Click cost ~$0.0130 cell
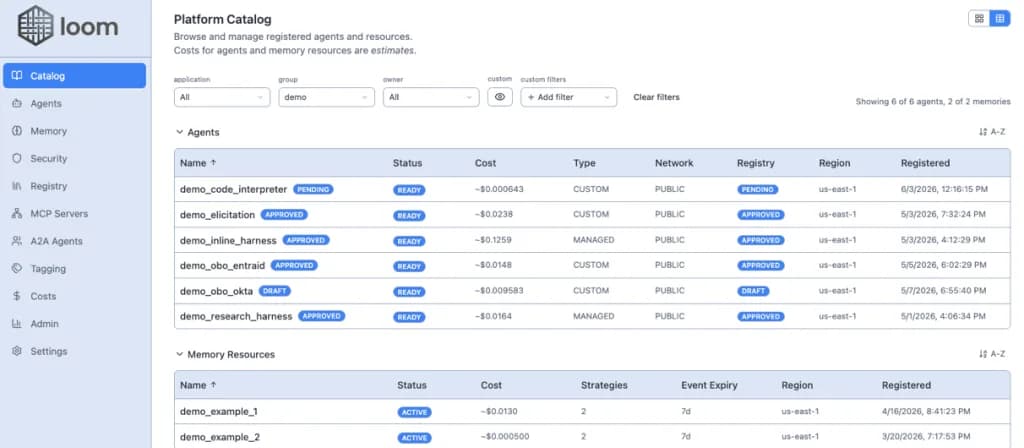The image size is (1024, 448). (x=499, y=411)
